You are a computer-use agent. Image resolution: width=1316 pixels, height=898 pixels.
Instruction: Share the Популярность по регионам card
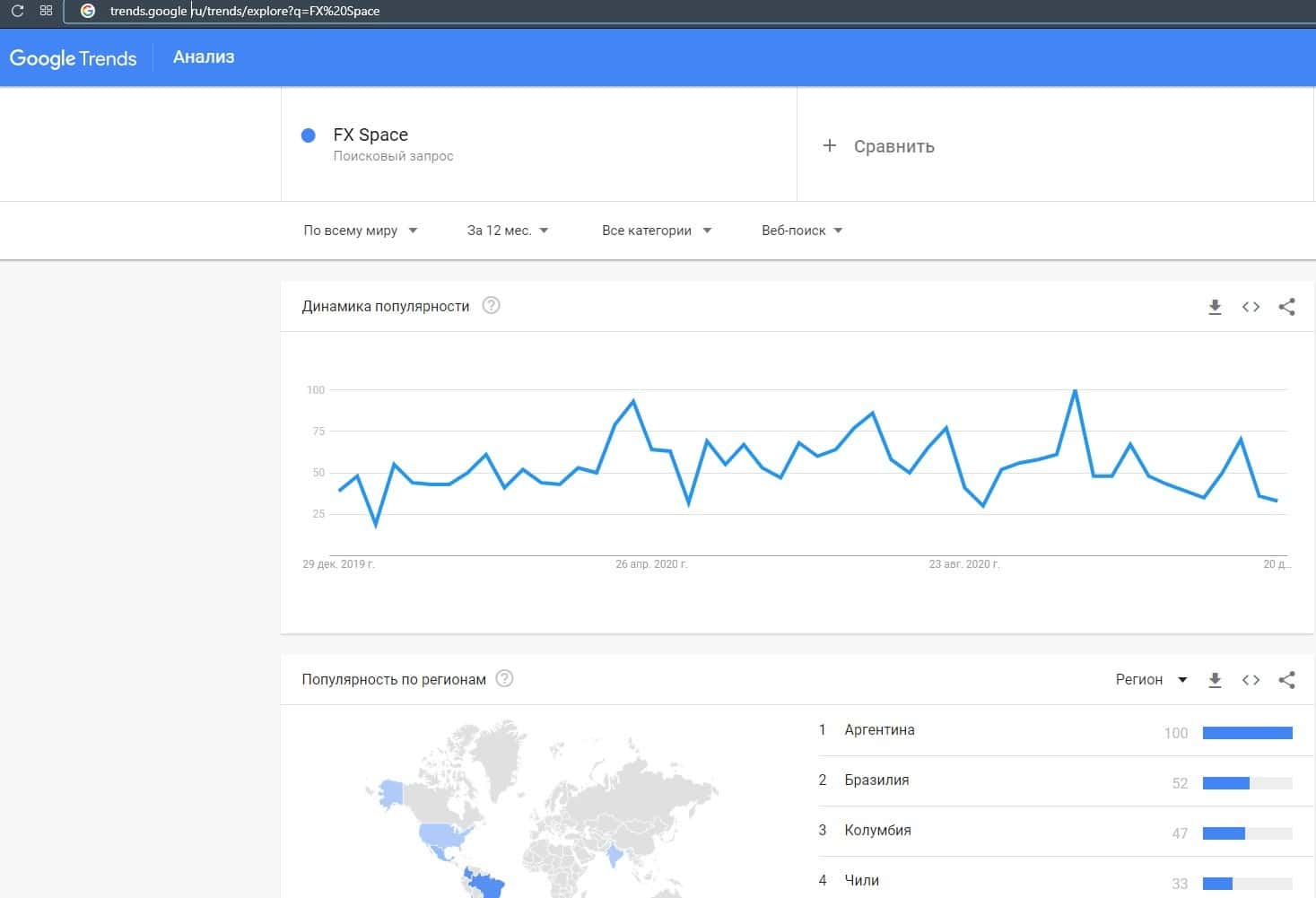tap(1286, 680)
